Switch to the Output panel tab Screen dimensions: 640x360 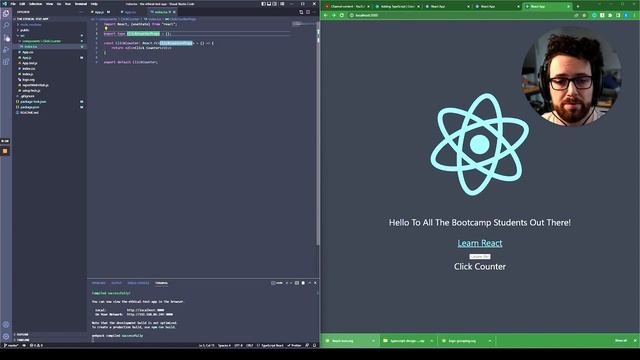(x=116, y=283)
